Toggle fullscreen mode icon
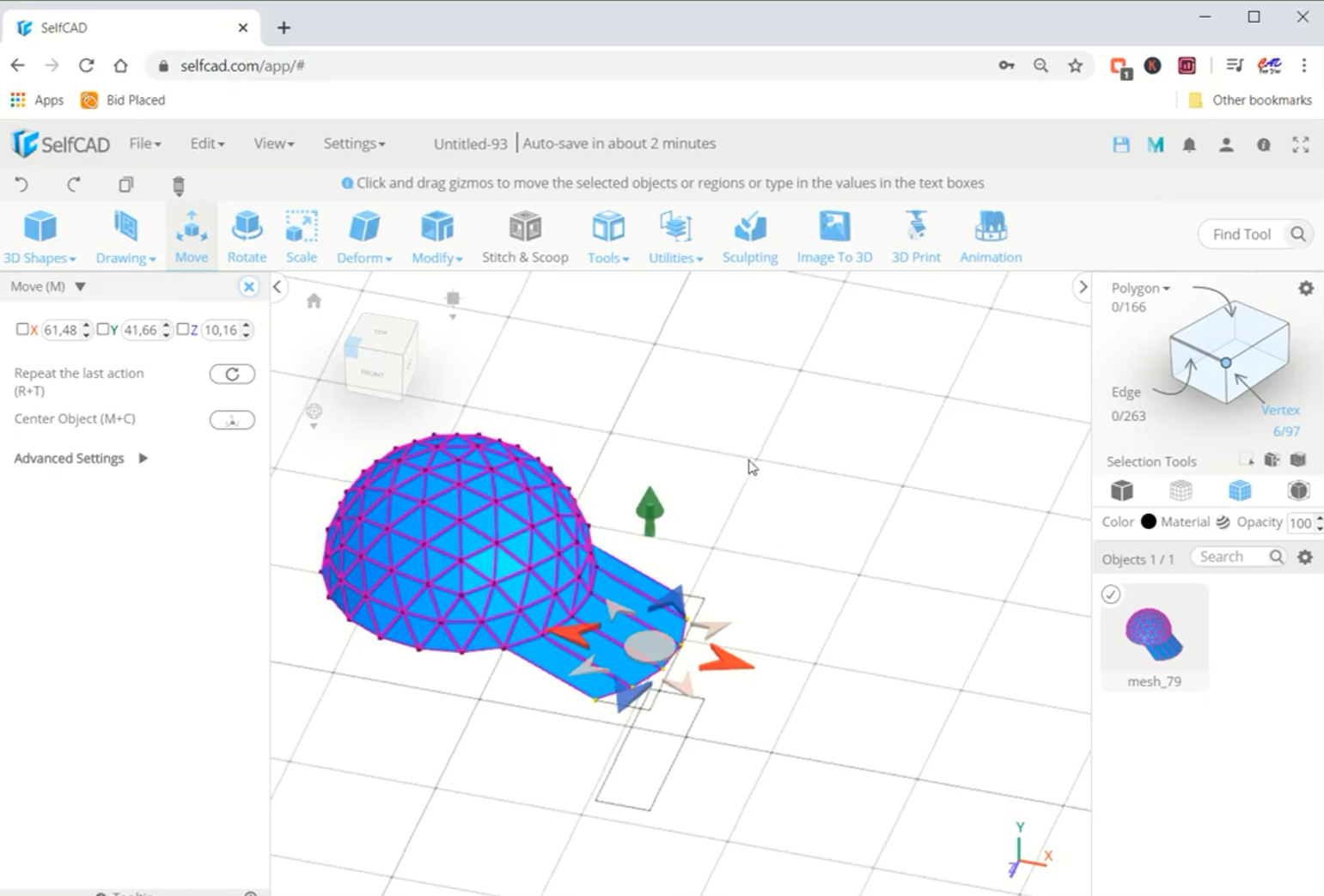1324x896 pixels. (x=1301, y=144)
